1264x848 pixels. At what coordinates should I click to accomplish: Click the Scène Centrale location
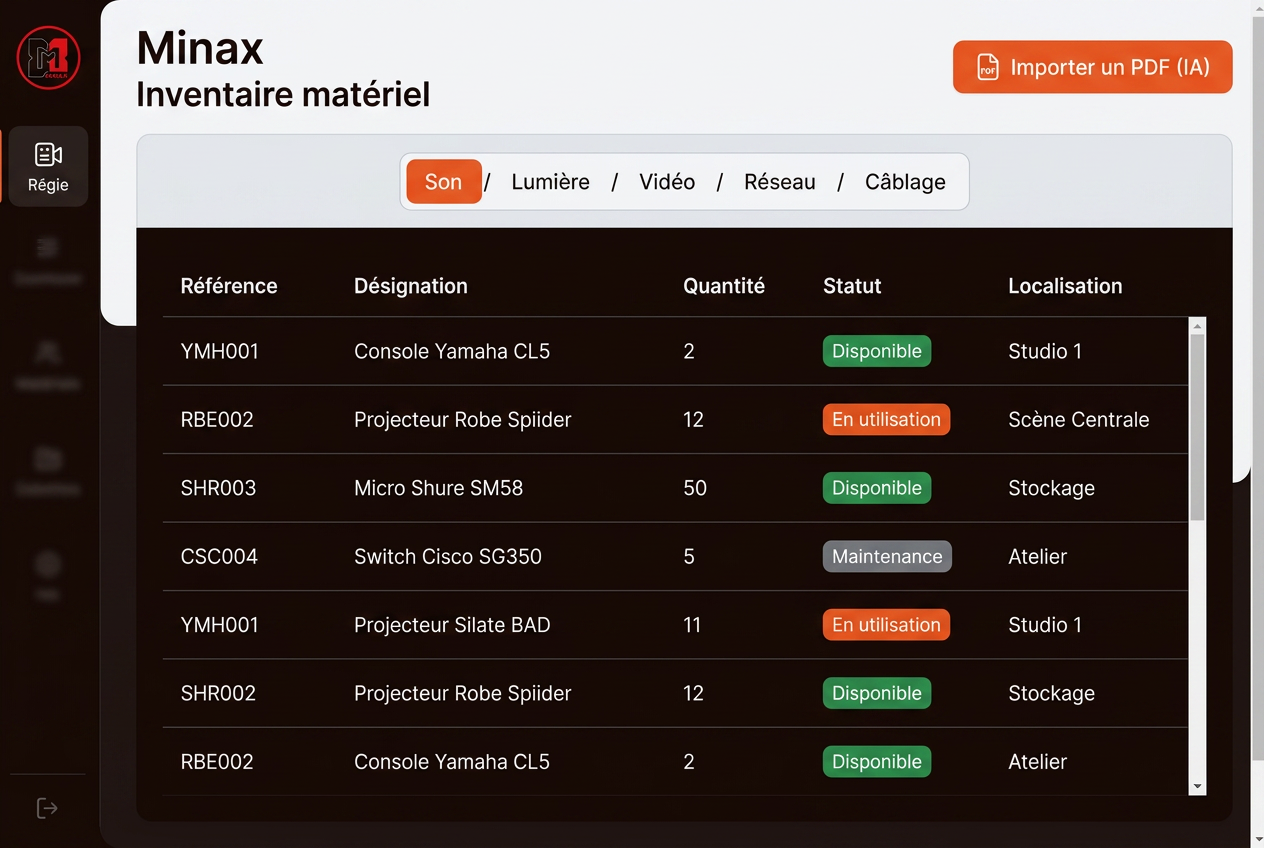(1078, 420)
